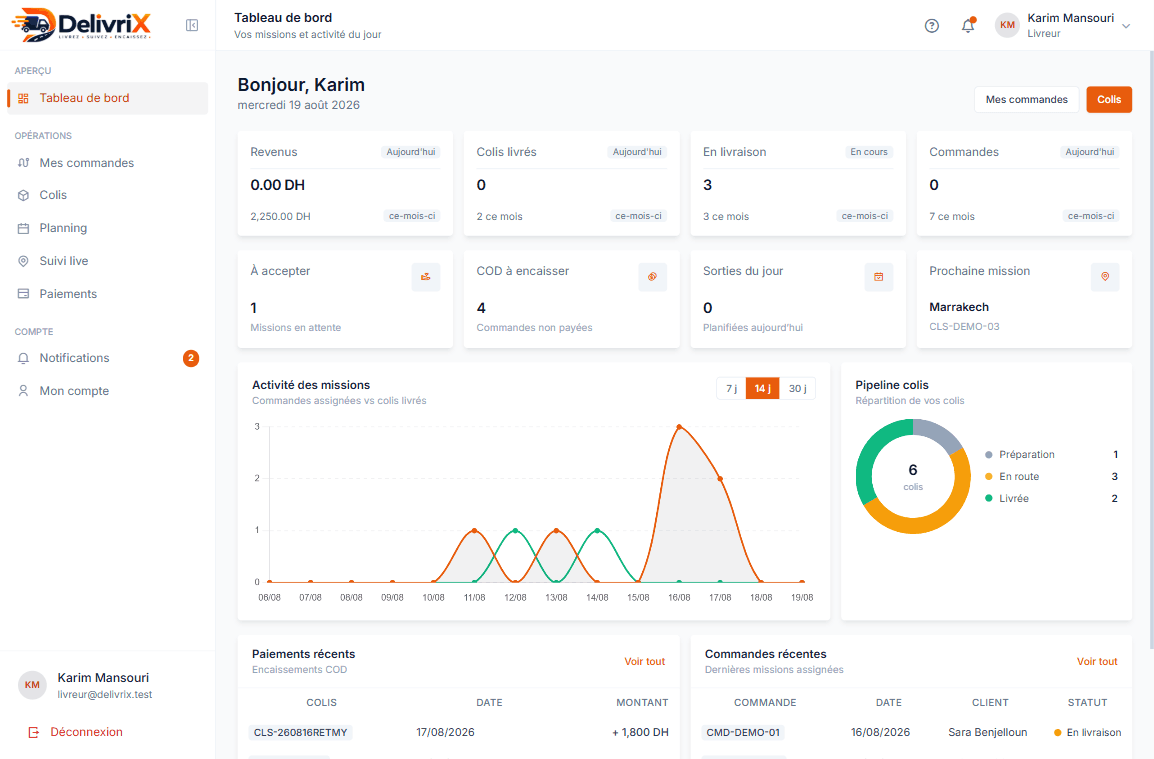
Task: Click the livreur@delivrix.test email
Action: click(x=105, y=694)
